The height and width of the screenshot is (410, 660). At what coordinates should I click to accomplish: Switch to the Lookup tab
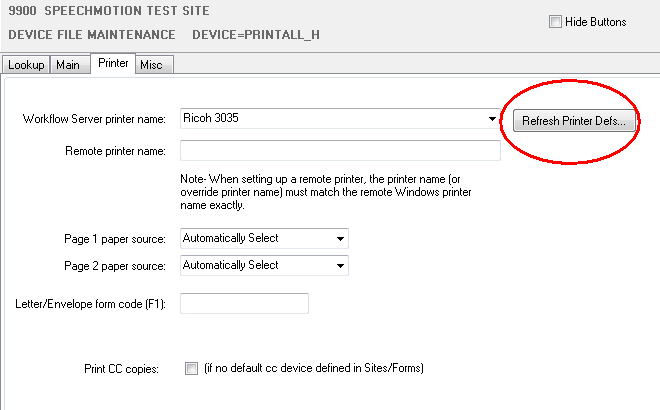click(x=26, y=65)
